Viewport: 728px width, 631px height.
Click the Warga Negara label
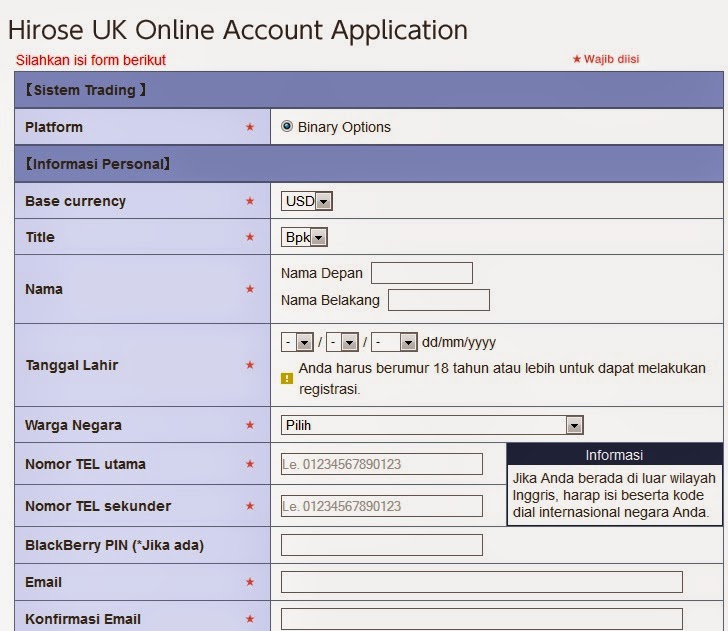click(73, 425)
